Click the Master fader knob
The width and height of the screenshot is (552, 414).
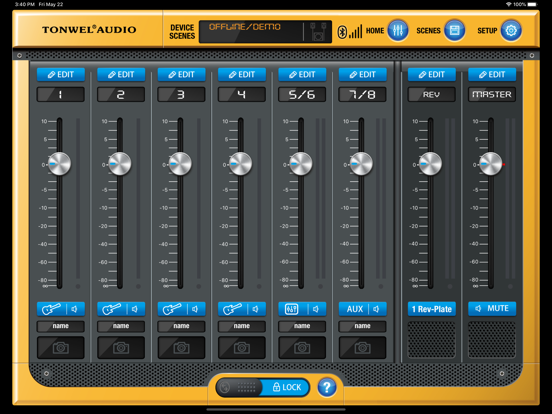pos(490,164)
